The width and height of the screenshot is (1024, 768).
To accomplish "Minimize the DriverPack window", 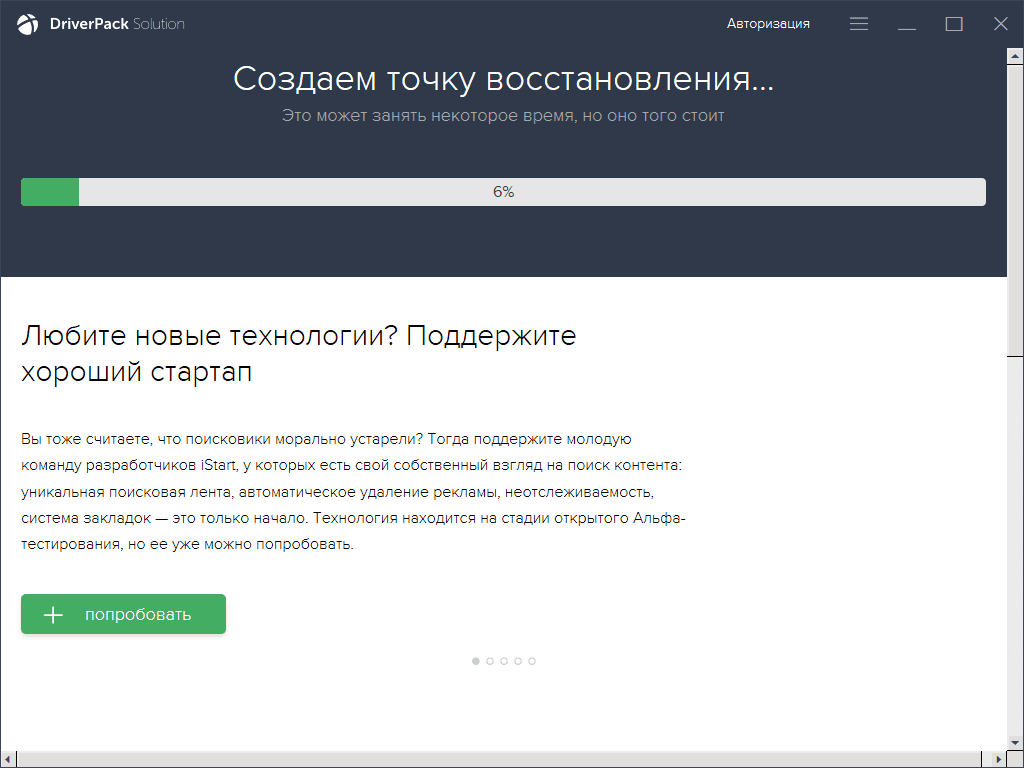I will pyautogui.click(x=907, y=24).
